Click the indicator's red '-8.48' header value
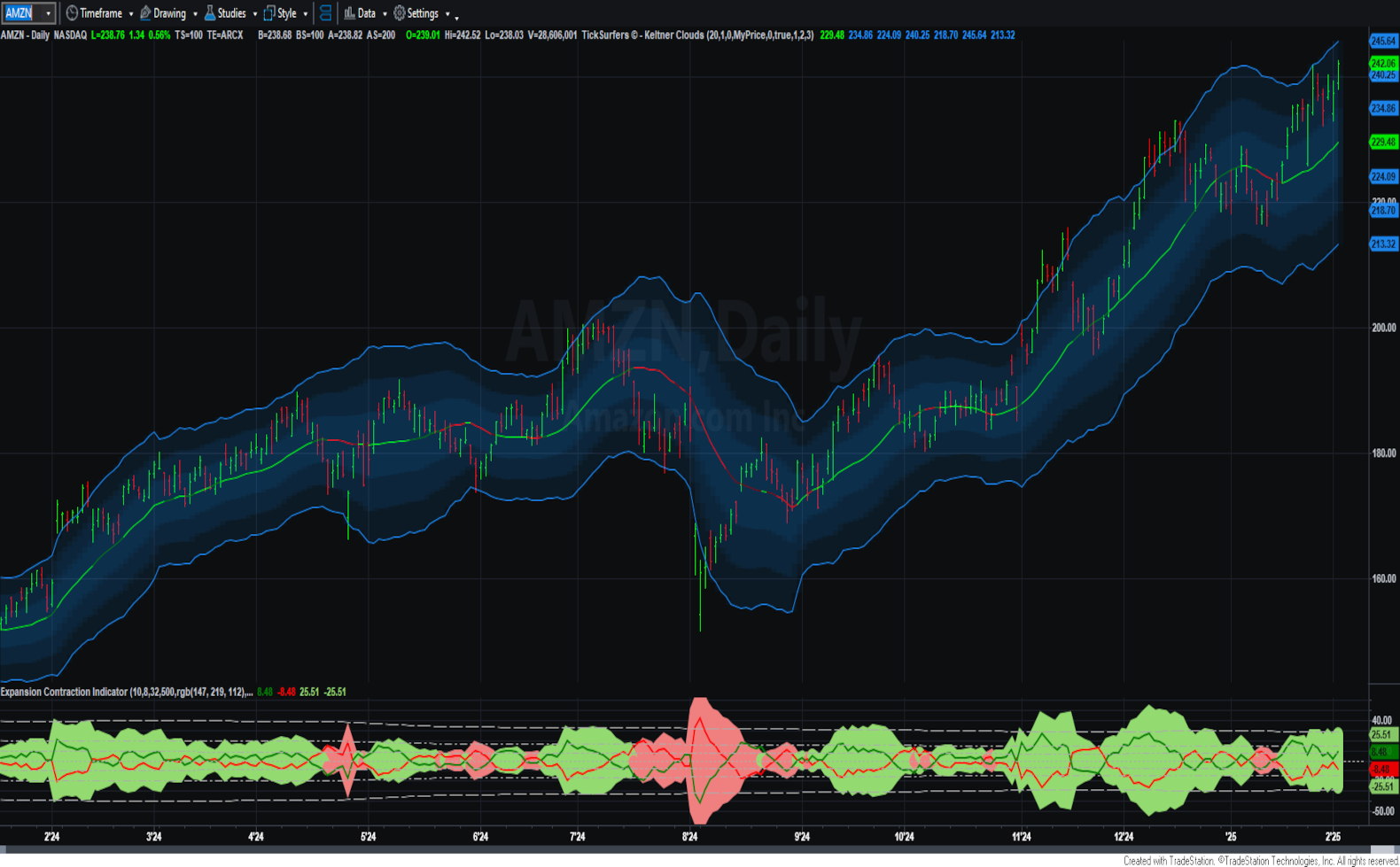 (x=286, y=692)
